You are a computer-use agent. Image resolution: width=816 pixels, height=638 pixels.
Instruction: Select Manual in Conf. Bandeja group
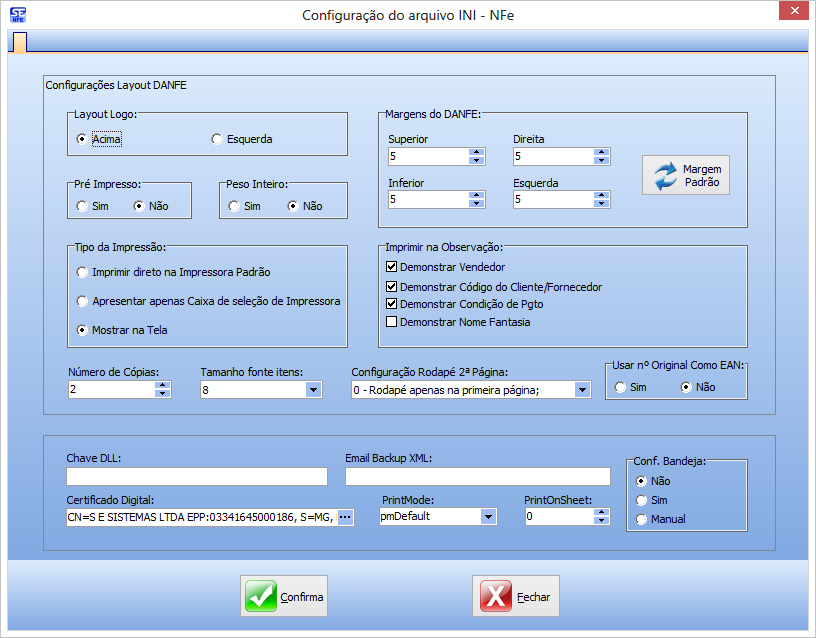[642, 519]
